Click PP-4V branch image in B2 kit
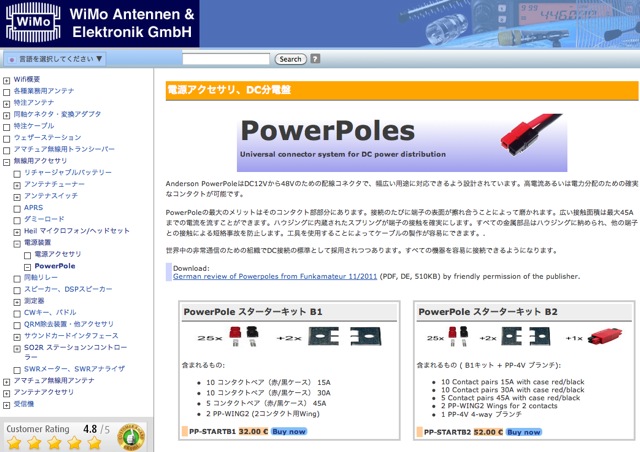Image resolution: width=640 pixels, height=452 pixels. (x=605, y=336)
